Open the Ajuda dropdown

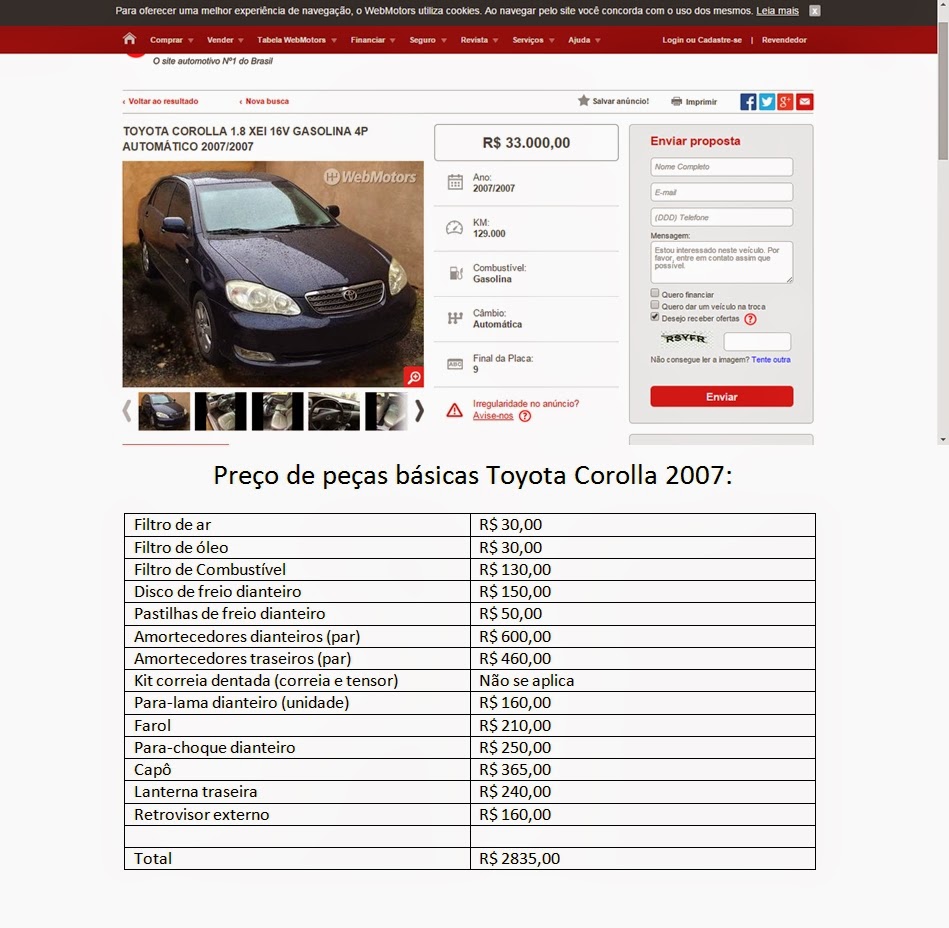[x=584, y=40]
